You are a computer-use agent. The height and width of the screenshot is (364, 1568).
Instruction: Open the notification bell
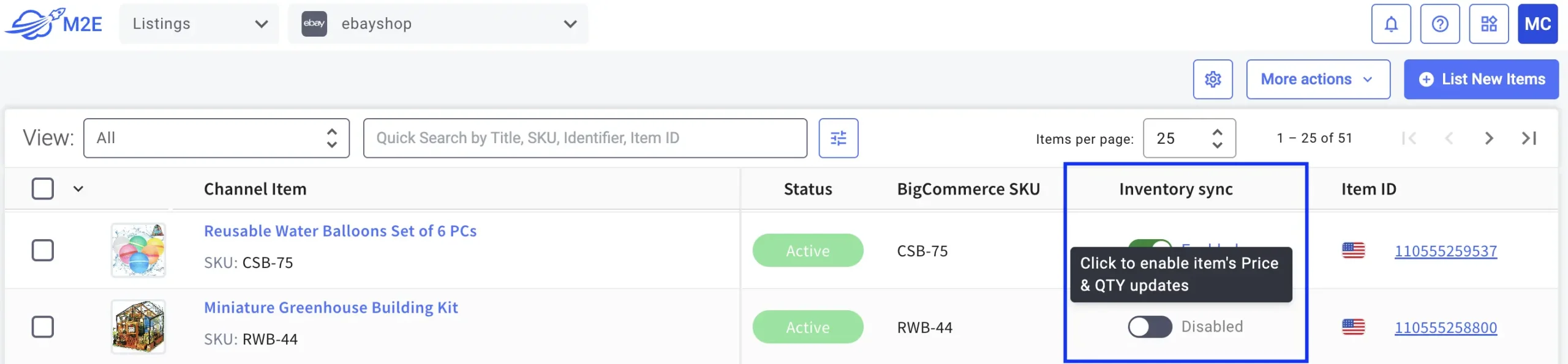[x=1390, y=24]
